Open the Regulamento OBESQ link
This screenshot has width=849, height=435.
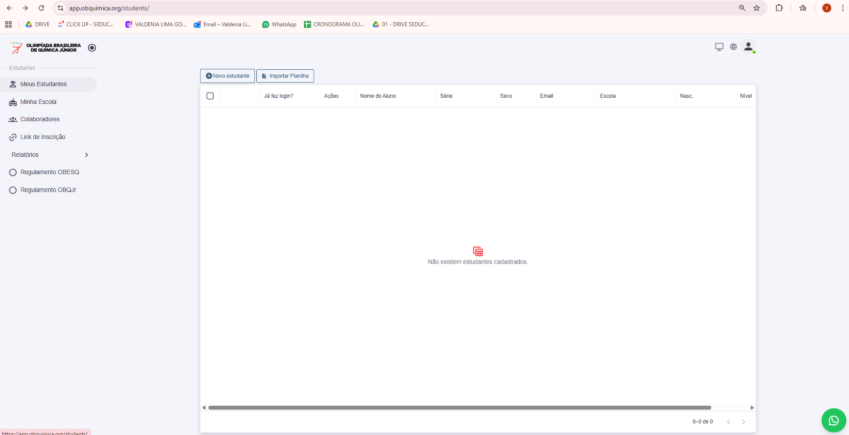(x=49, y=172)
